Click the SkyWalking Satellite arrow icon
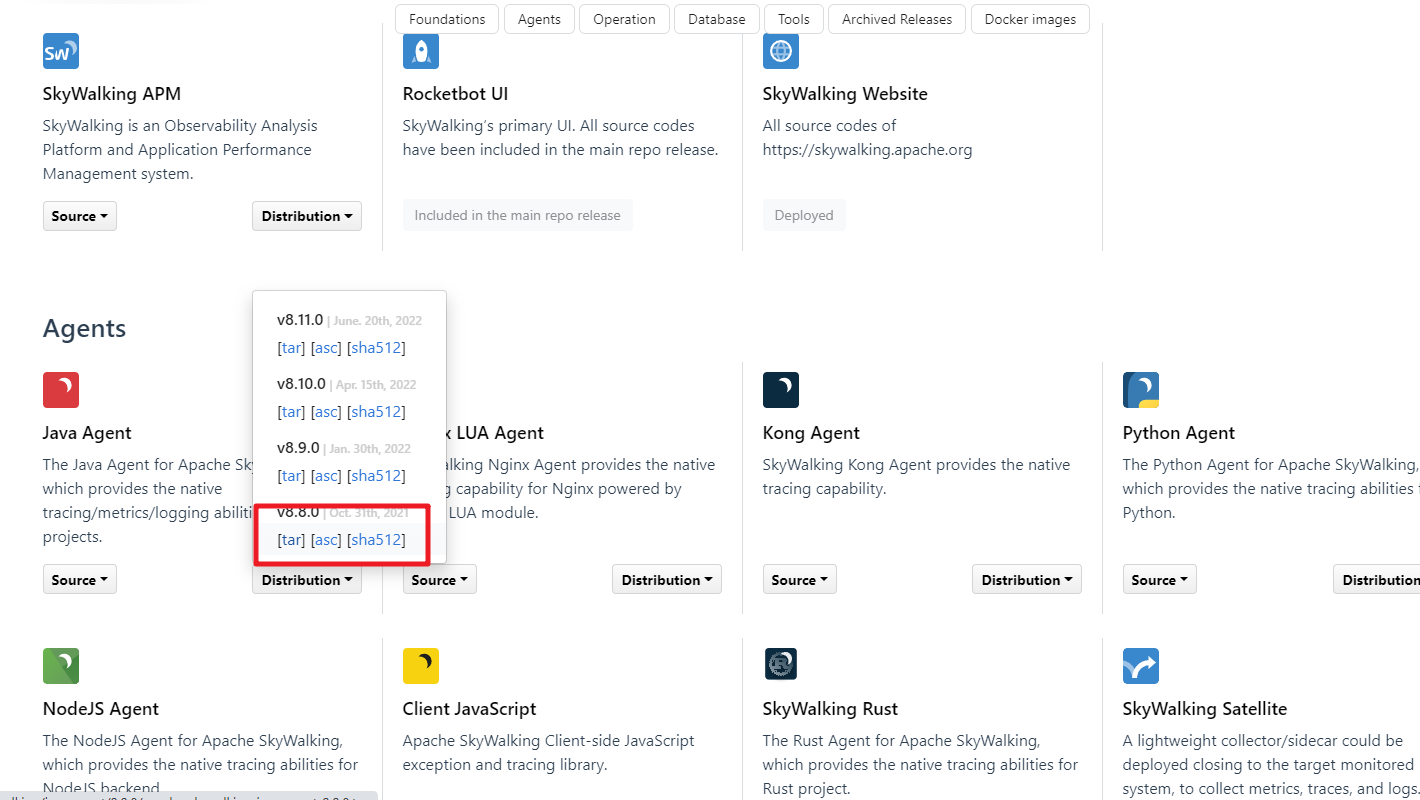The image size is (1420, 800). click(1141, 666)
